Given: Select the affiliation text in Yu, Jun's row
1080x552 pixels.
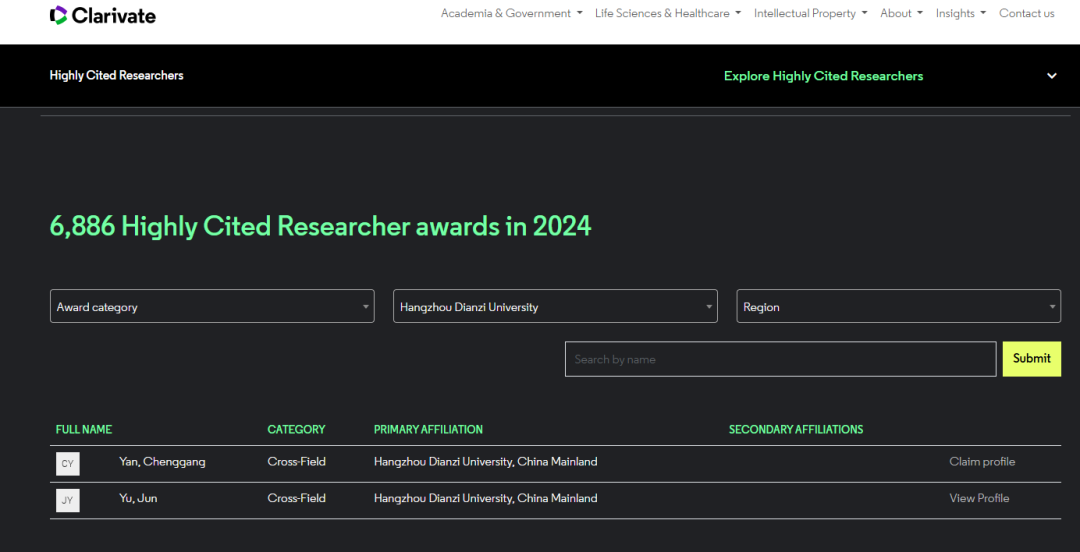Looking at the screenshot, I should 486,498.
